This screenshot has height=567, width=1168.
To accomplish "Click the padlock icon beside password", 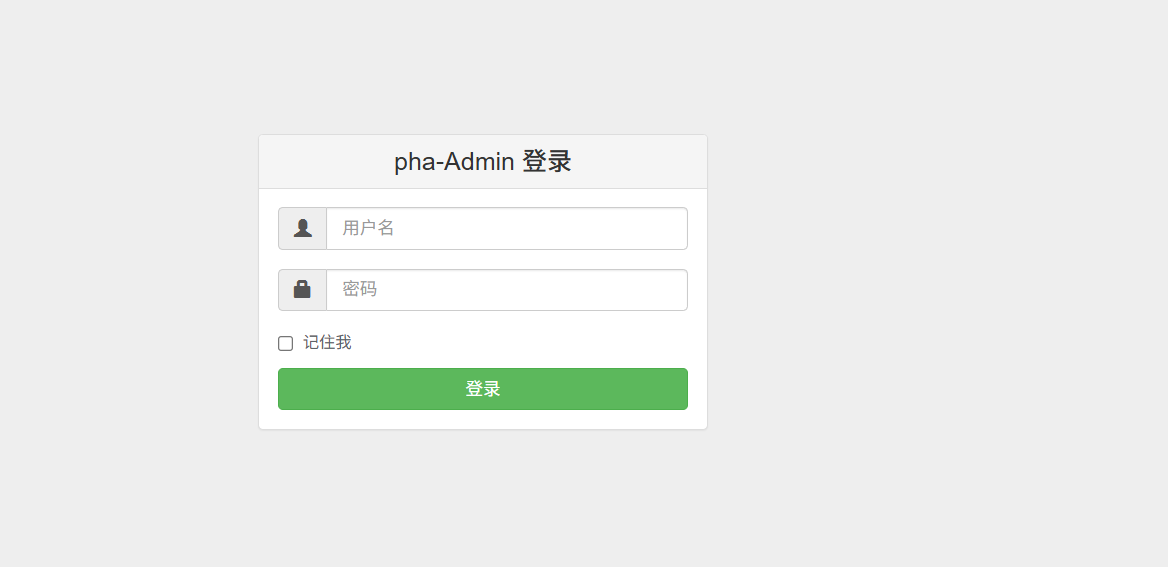I will coord(302,289).
